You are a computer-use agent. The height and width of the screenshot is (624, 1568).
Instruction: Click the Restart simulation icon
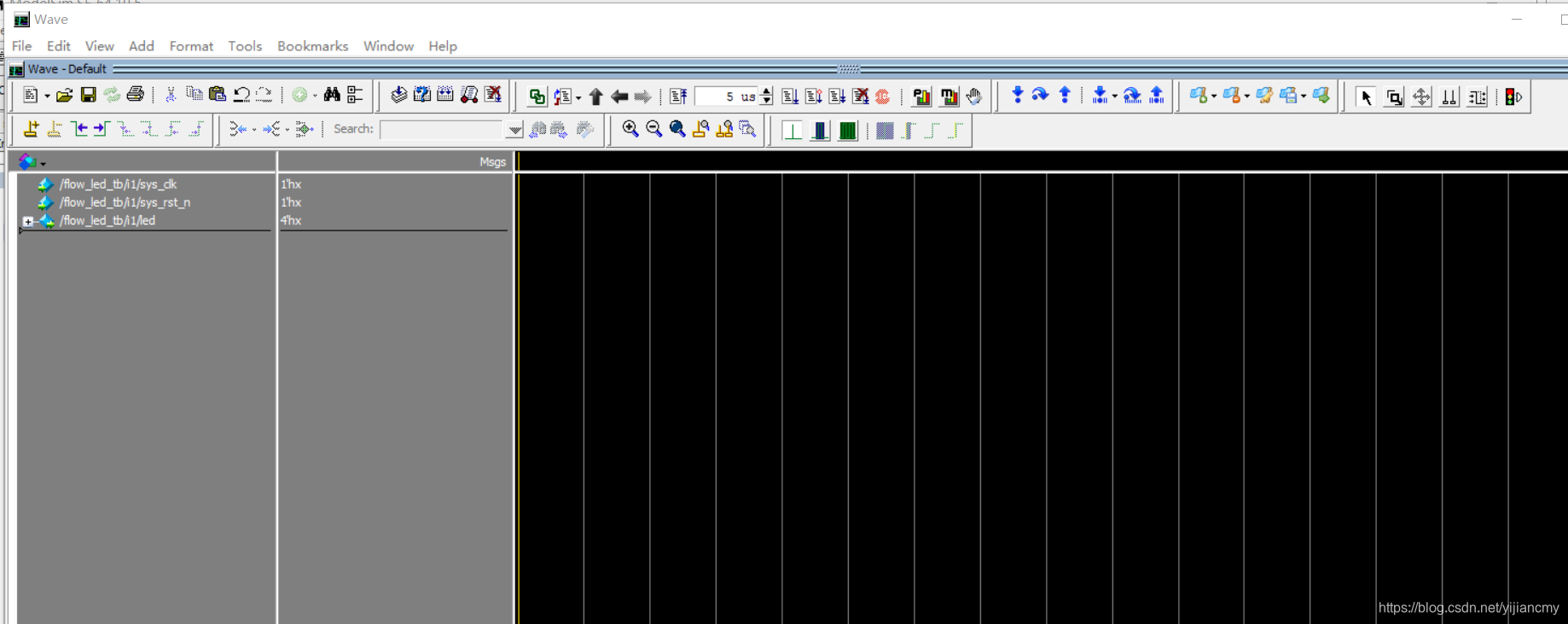click(678, 96)
